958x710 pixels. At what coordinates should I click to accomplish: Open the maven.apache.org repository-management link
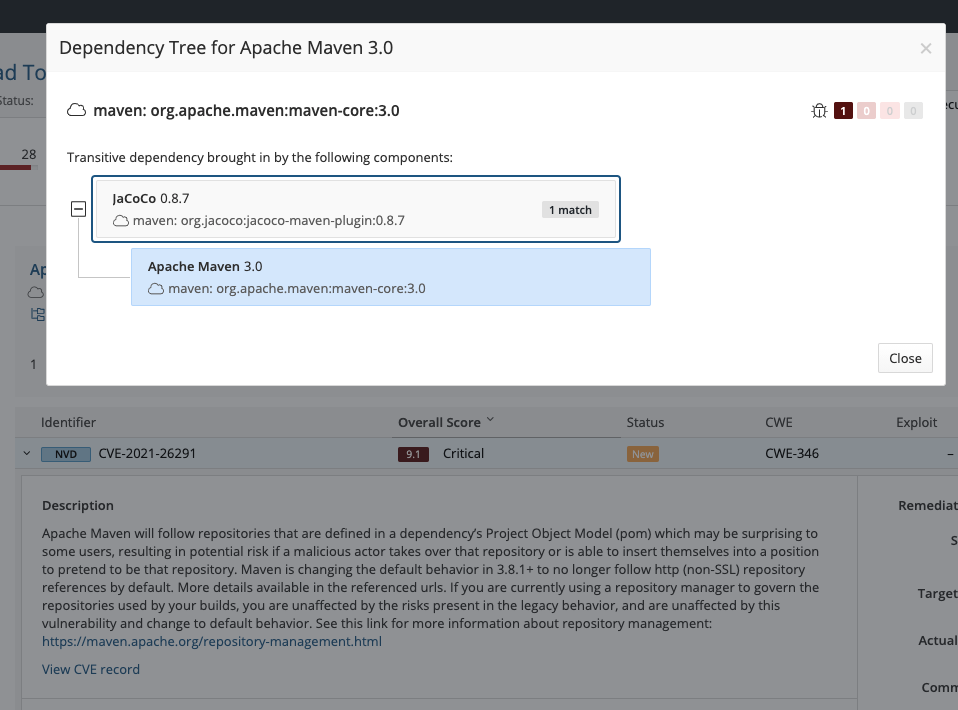pyautogui.click(x=212, y=642)
